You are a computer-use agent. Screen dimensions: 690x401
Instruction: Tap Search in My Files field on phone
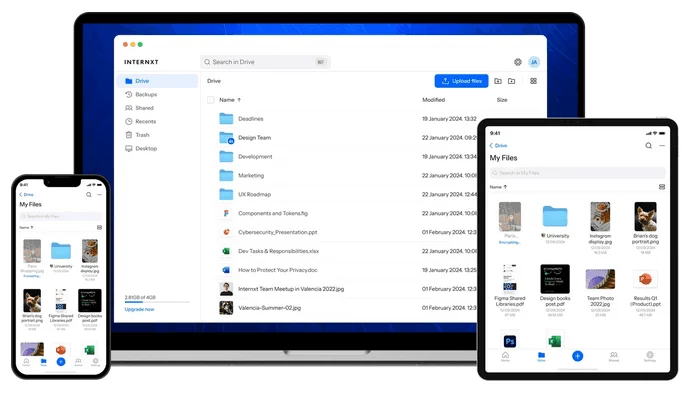click(61, 216)
